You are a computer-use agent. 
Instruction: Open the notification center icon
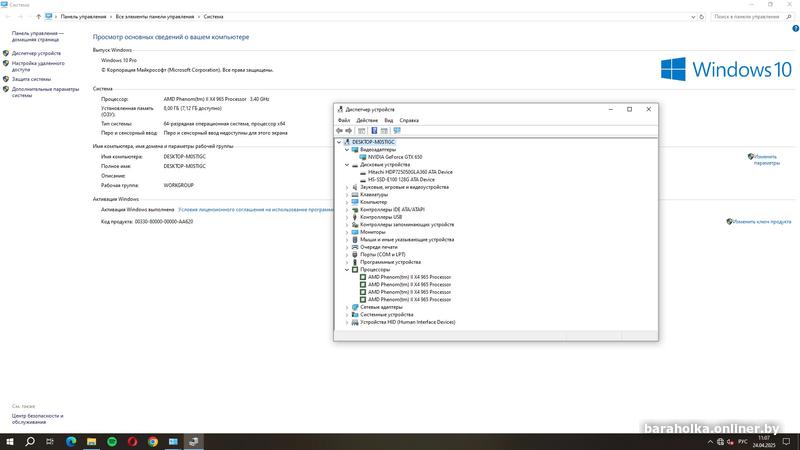[786, 441]
